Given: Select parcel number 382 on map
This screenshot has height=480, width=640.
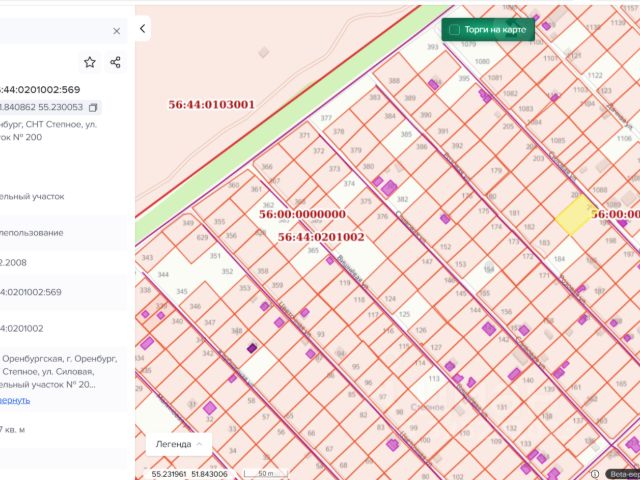Looking at the screenshot, I should pyautogui.click(x=402, y=199).
